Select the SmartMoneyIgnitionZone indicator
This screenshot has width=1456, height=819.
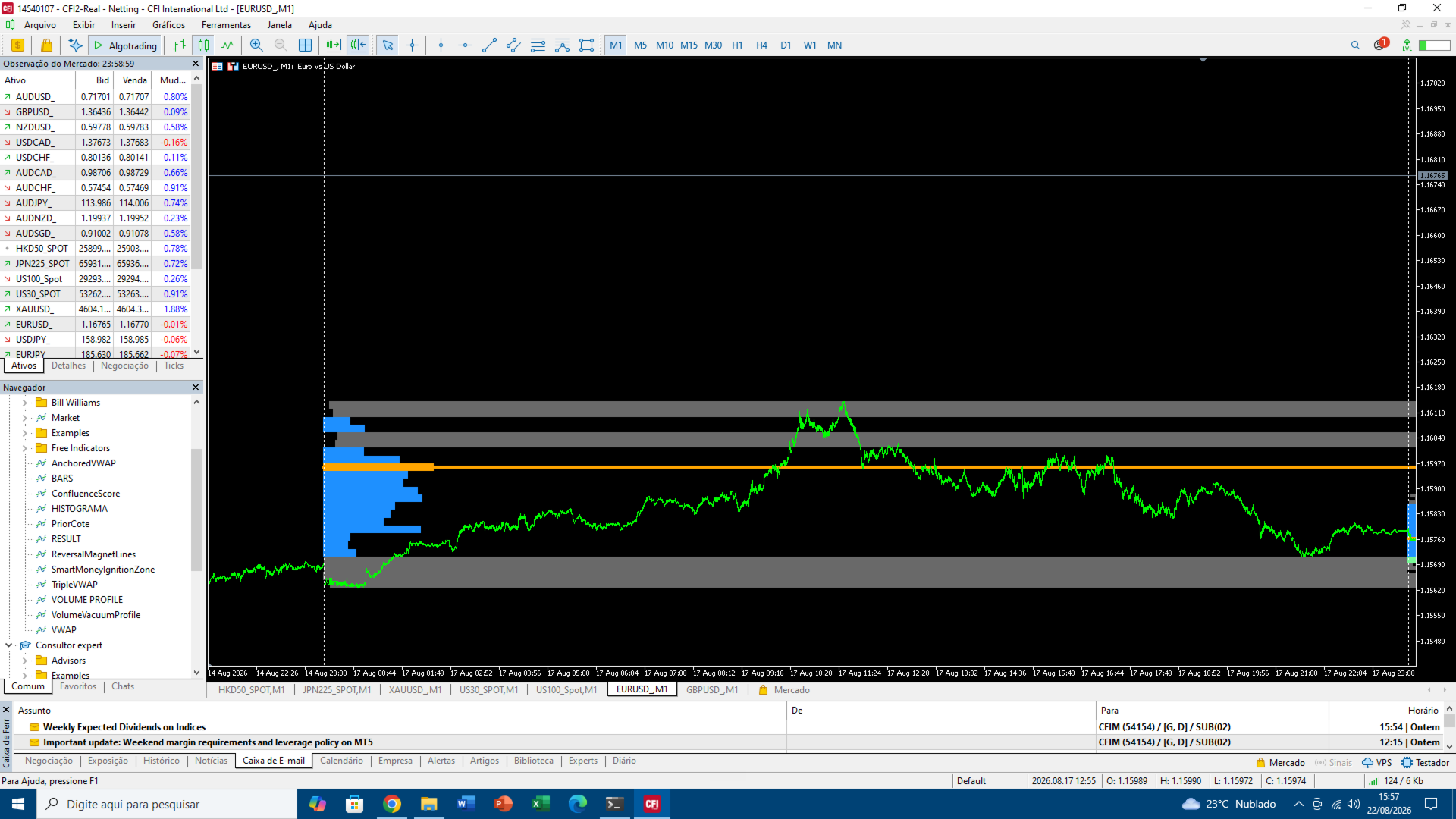(x=102, y=570)
